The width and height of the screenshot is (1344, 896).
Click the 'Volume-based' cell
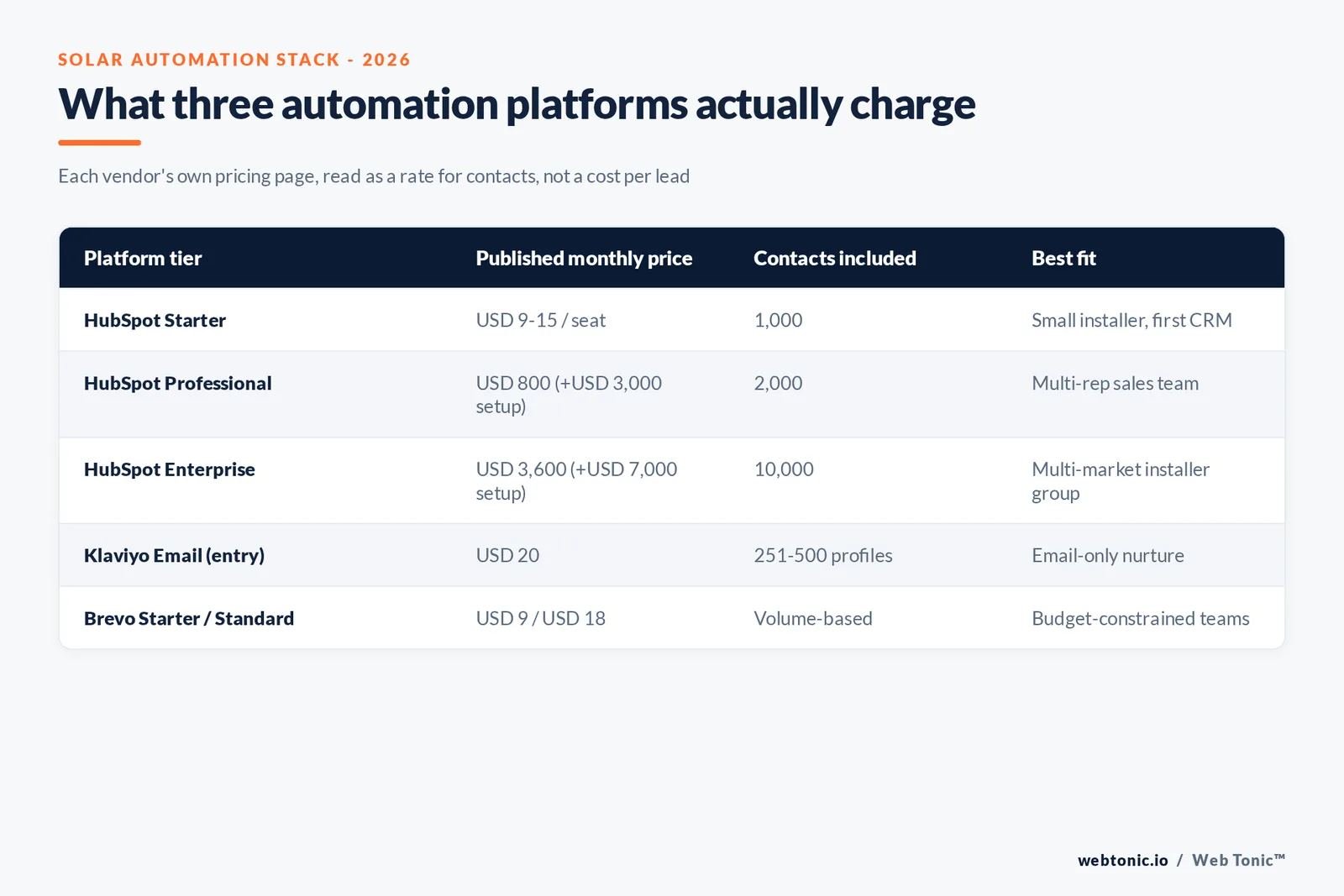[x=813, y=618]
